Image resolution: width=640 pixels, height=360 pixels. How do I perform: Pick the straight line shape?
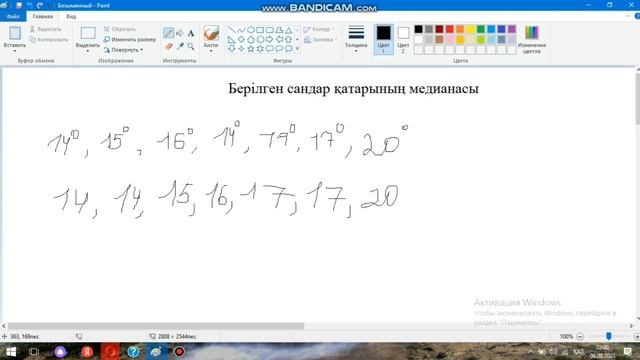(231, 30)
